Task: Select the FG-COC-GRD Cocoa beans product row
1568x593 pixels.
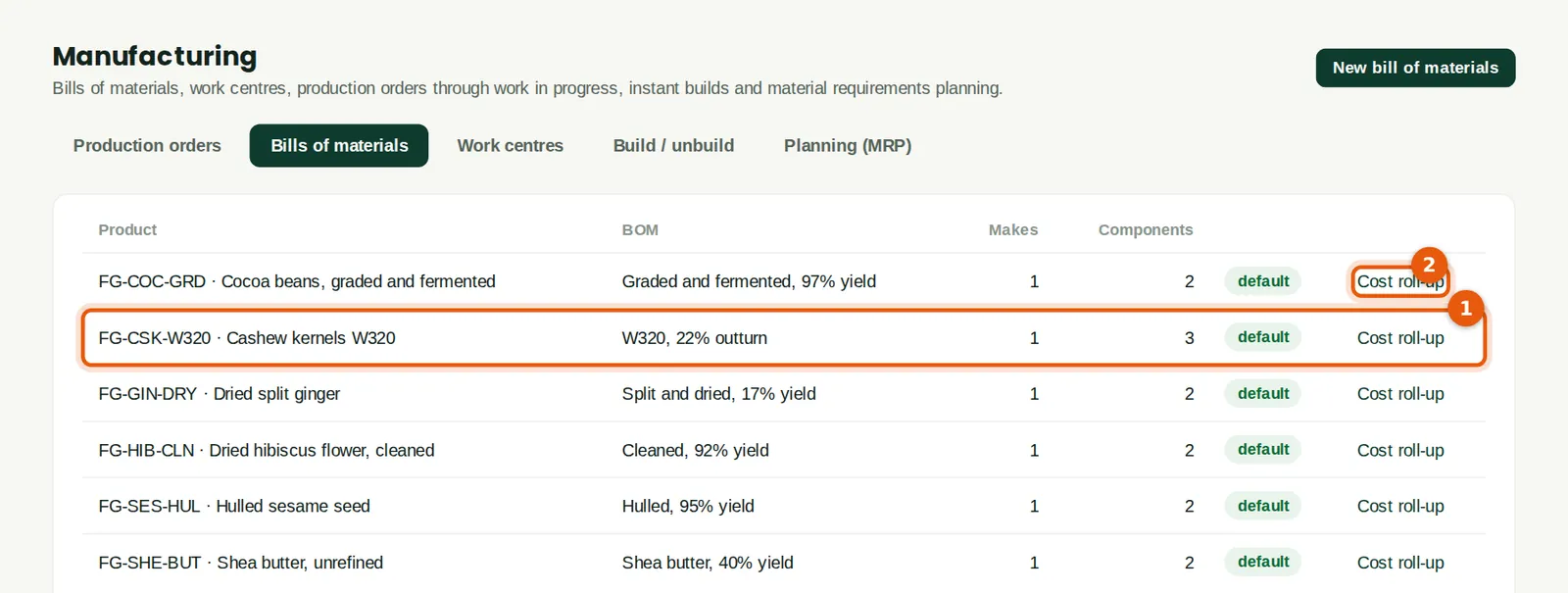Action: pyautogui.click(x=783, y=281)
